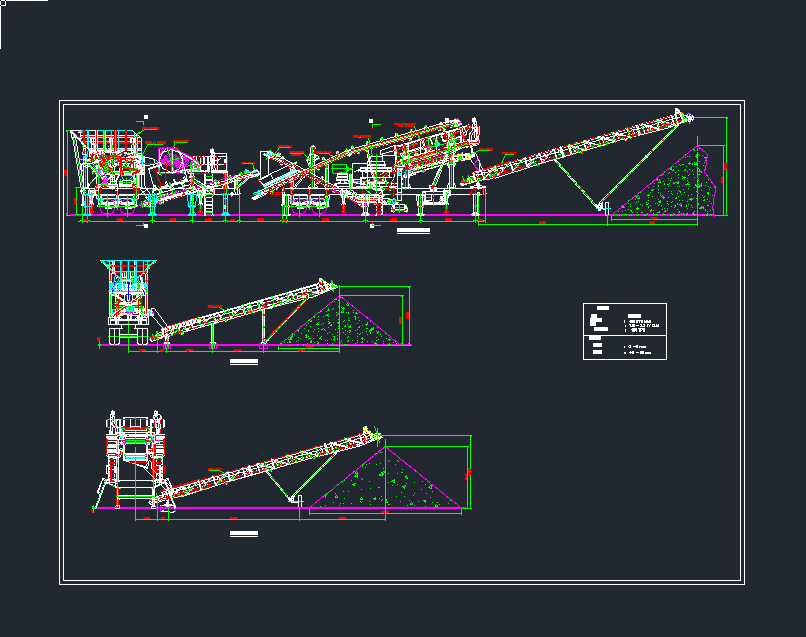Click the title label under the bottom view
Image resolution: width=806 pixels, height=637 pixels.
coord(243,535)
